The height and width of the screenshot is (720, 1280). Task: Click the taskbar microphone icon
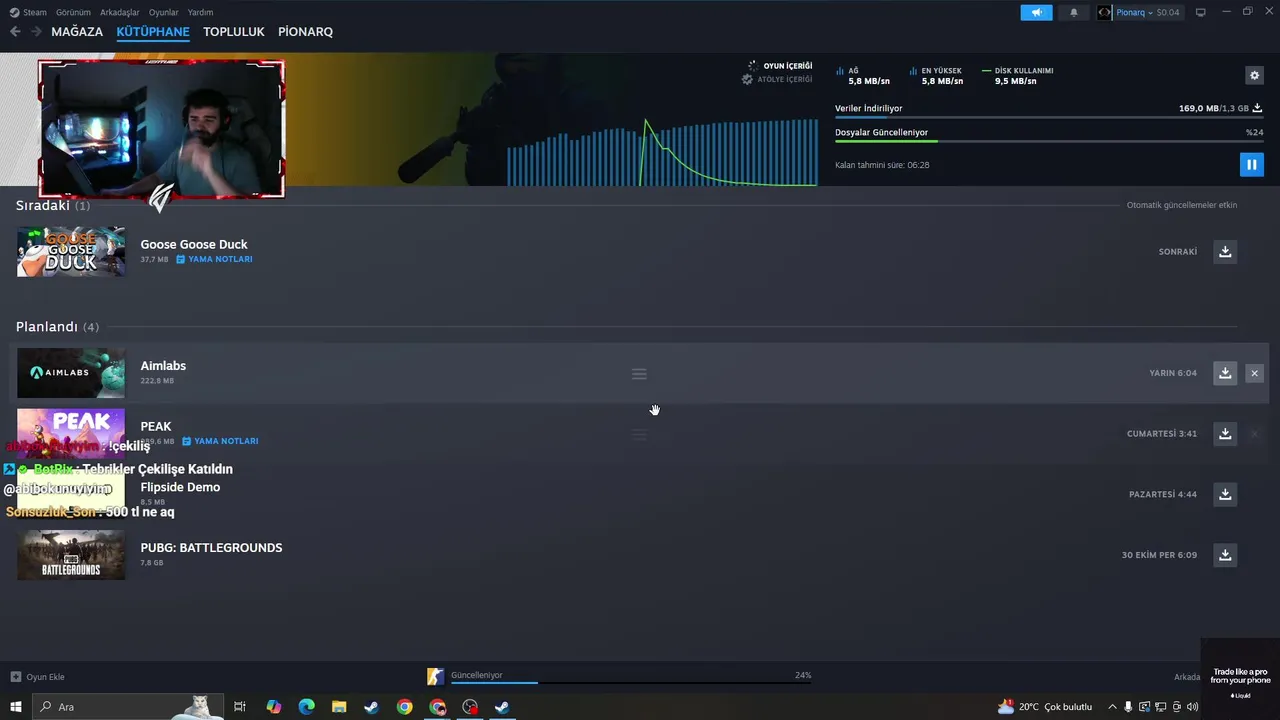pos(1129,707)
